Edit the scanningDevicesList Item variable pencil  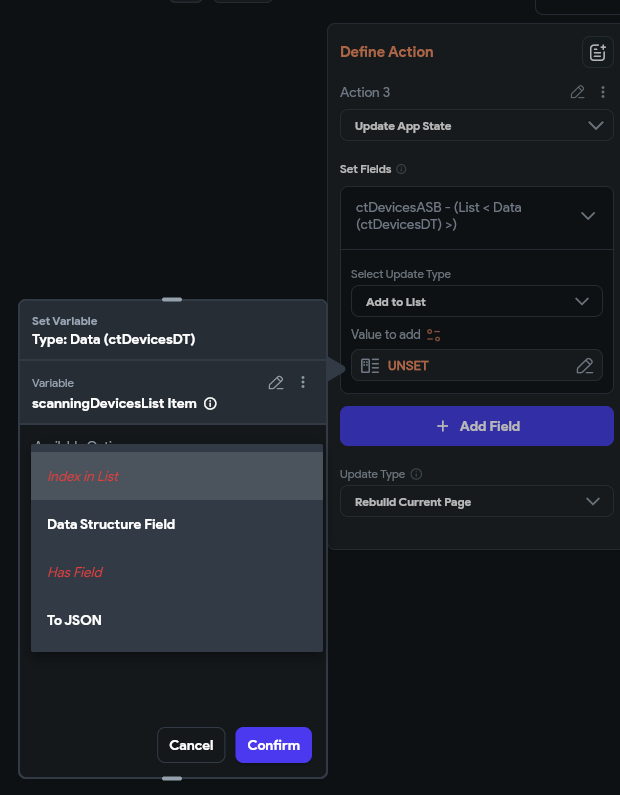pyautogui.click(x=277, y=382)
